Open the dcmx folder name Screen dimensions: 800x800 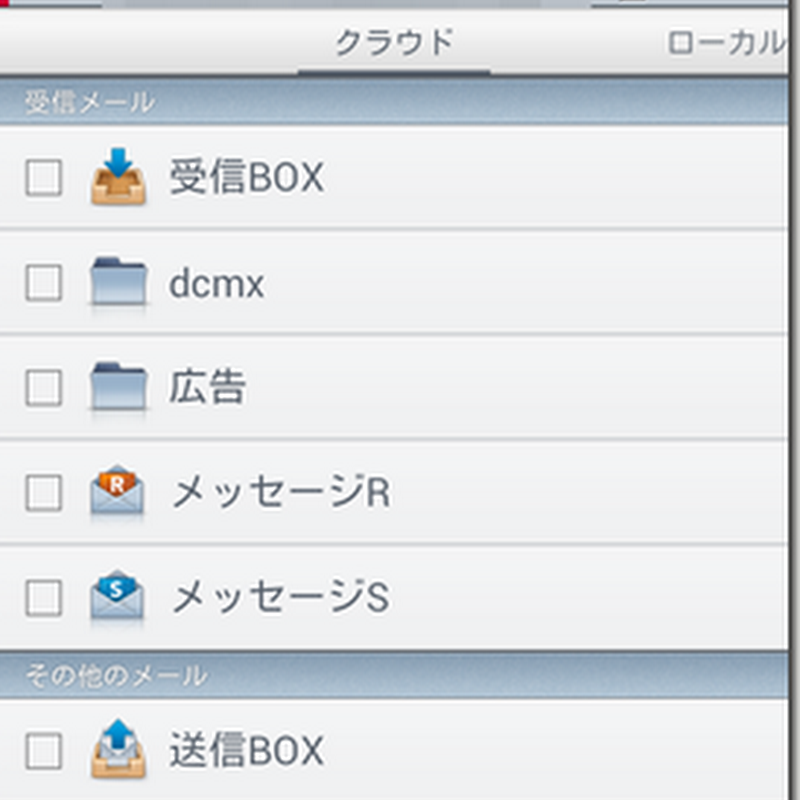[216, 285]
